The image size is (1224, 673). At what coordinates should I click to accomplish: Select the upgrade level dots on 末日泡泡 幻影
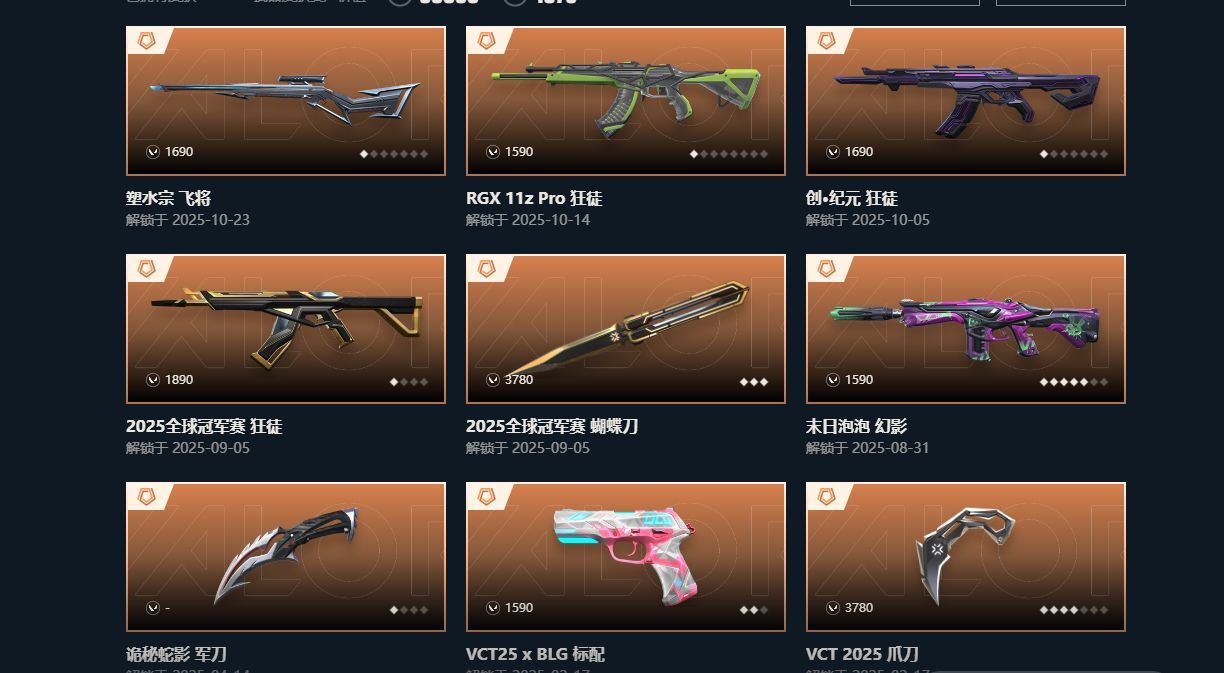click(x=1074, y=382)
